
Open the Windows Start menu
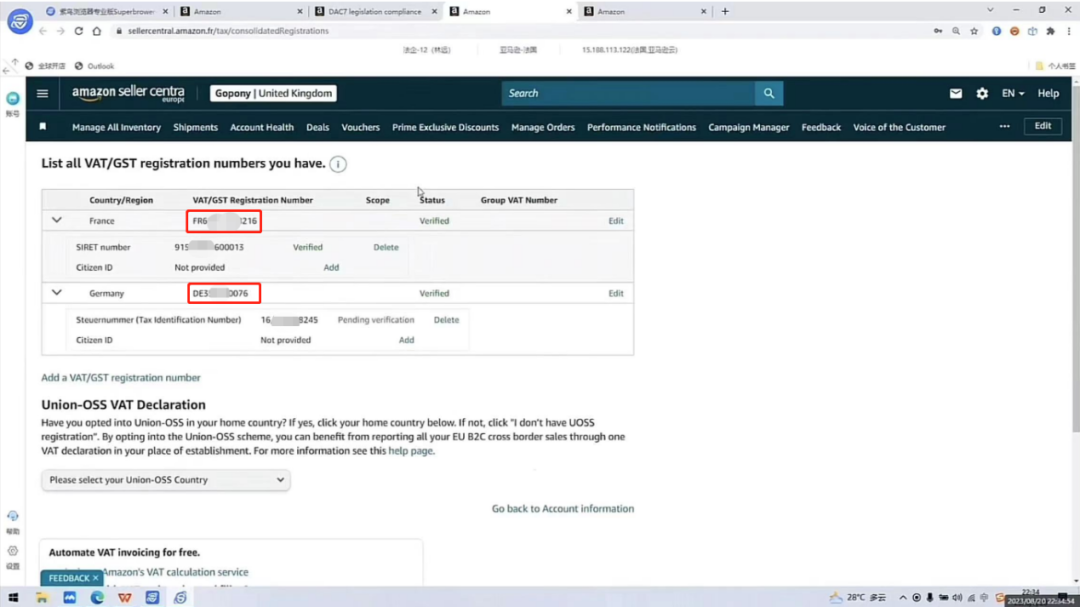point(13,597)
